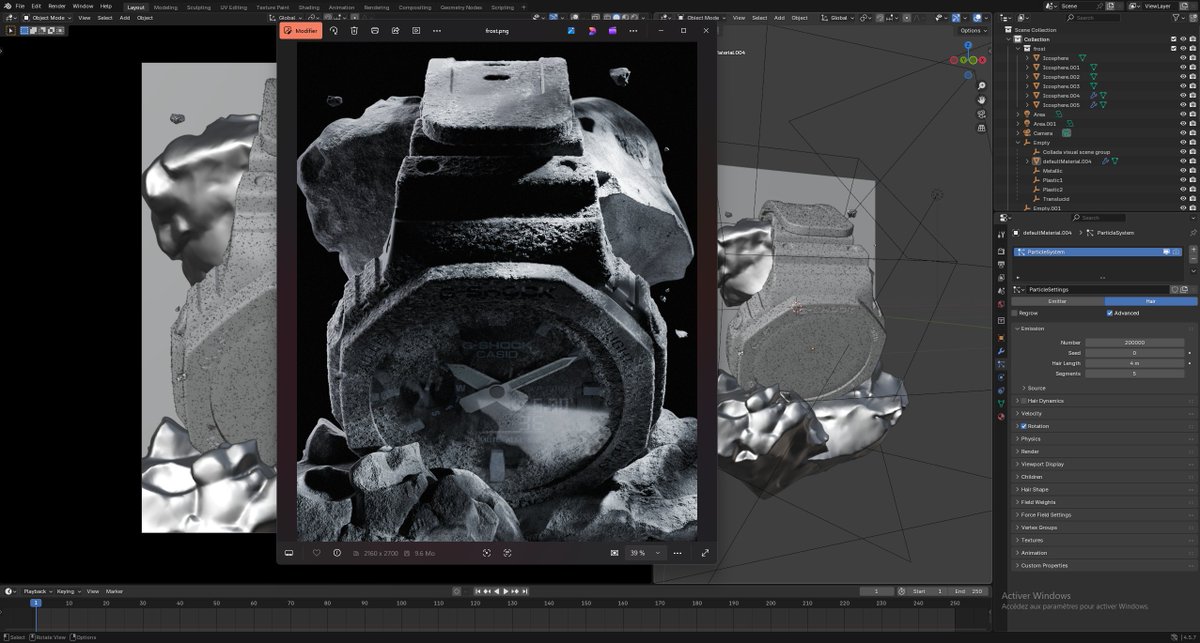The image size is (1200, 643).
Task: Mark frost.png as favorite with heart icon
Action: tap(317, 552)
